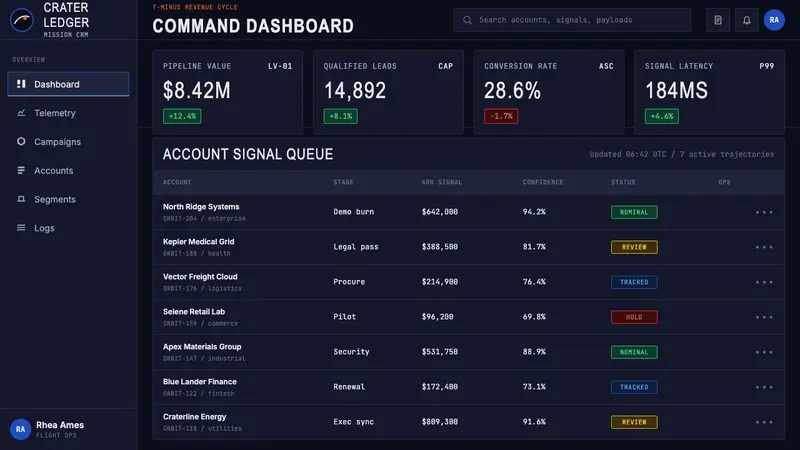
Task: Click the 94.2% confidence value
Action: [534, 212]
